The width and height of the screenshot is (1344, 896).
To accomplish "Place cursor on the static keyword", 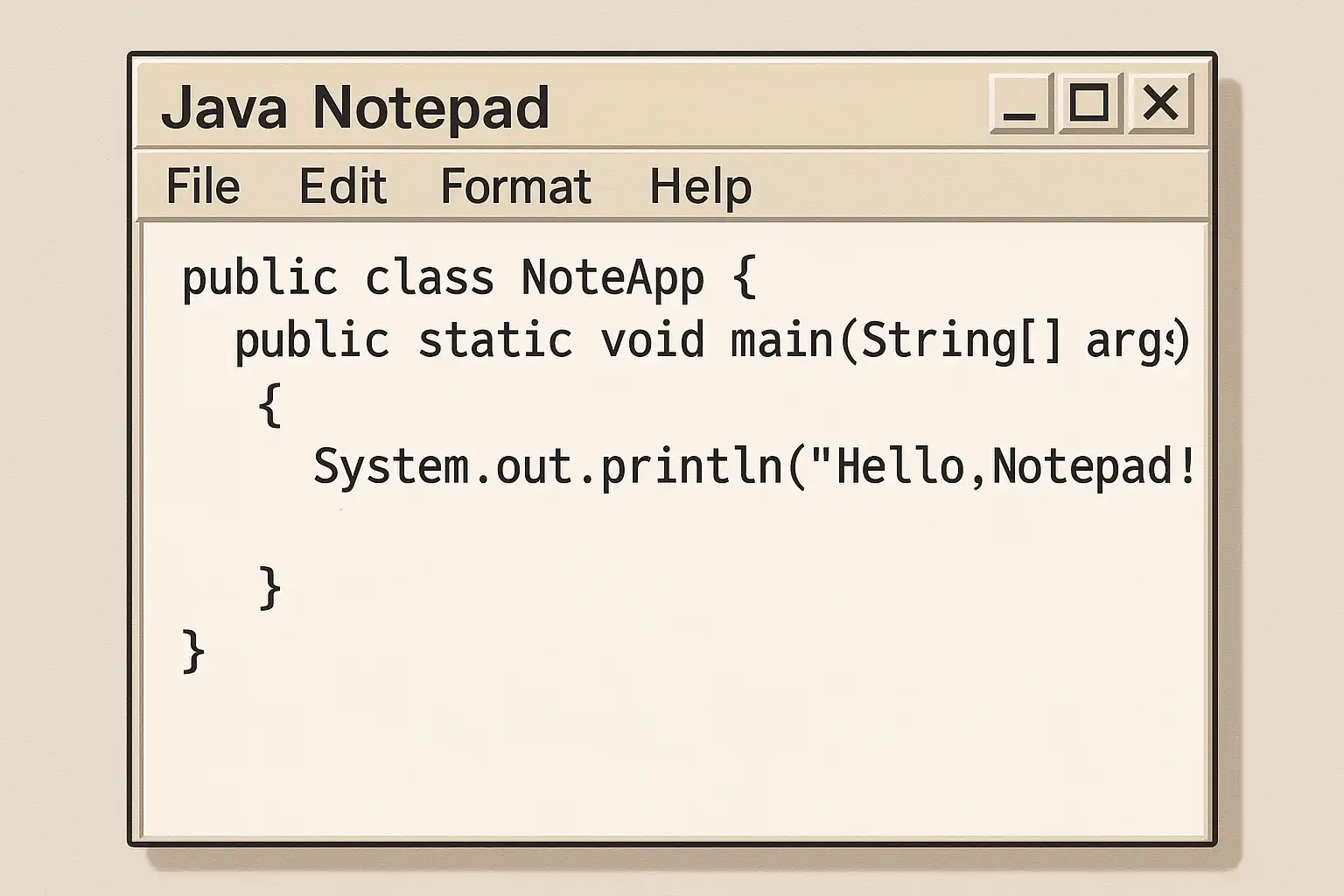I will [x=495, y=339].
